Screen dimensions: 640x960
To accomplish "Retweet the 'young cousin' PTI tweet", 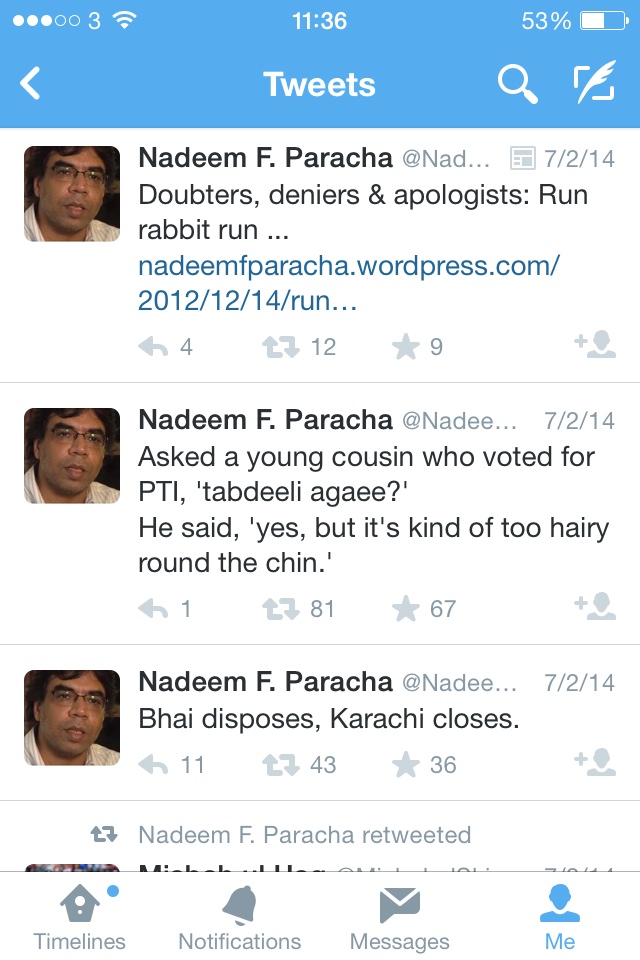I will pos(280,609).
